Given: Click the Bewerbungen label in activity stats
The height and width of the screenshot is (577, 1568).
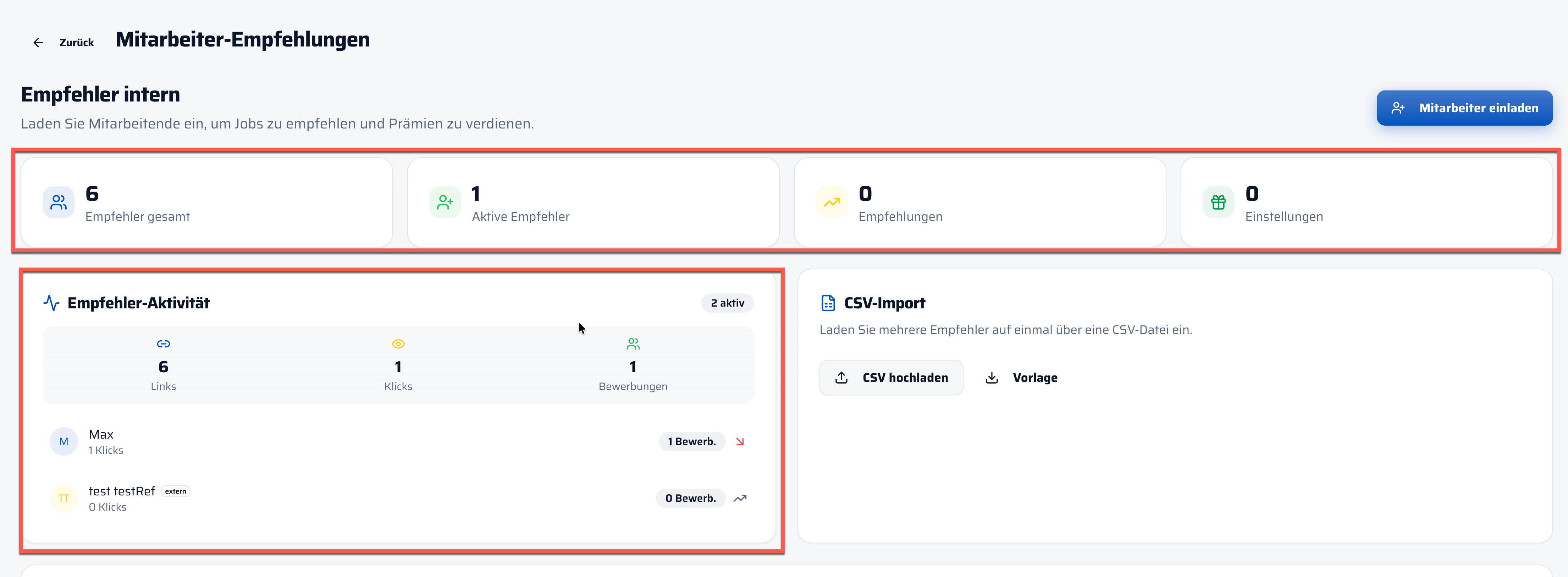Looking at the screenshot, I should (x=633, y=386).
